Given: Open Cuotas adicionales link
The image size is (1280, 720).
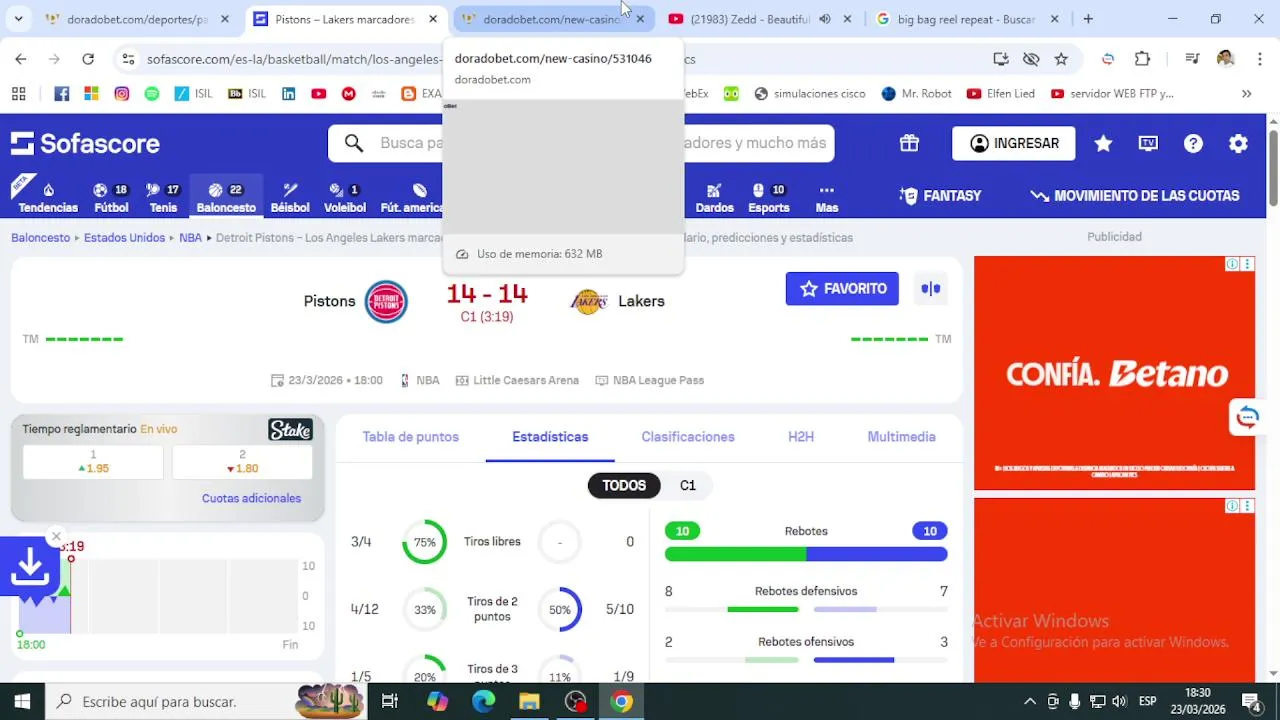Looking at the screenshot, I should click(251, 498).
